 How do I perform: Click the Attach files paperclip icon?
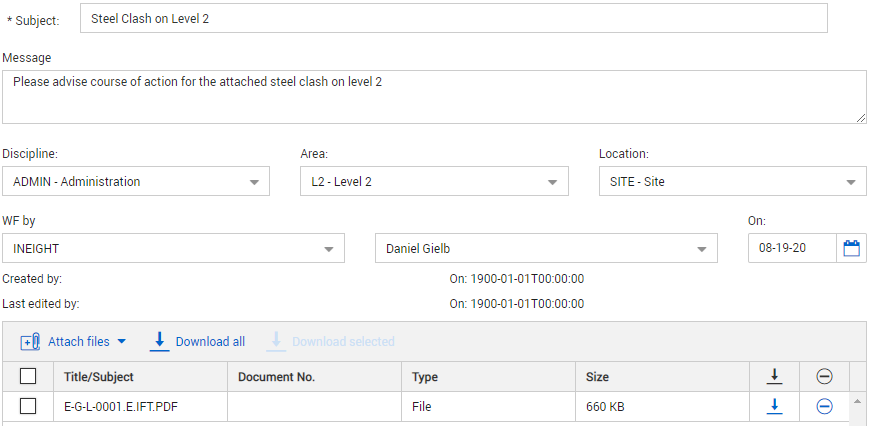30,342
